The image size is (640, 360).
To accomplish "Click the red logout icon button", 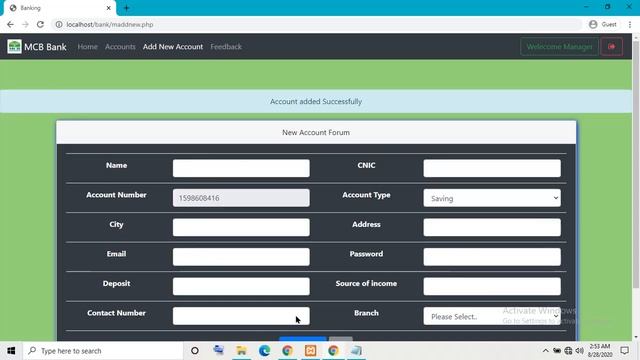I will [611, 47].
